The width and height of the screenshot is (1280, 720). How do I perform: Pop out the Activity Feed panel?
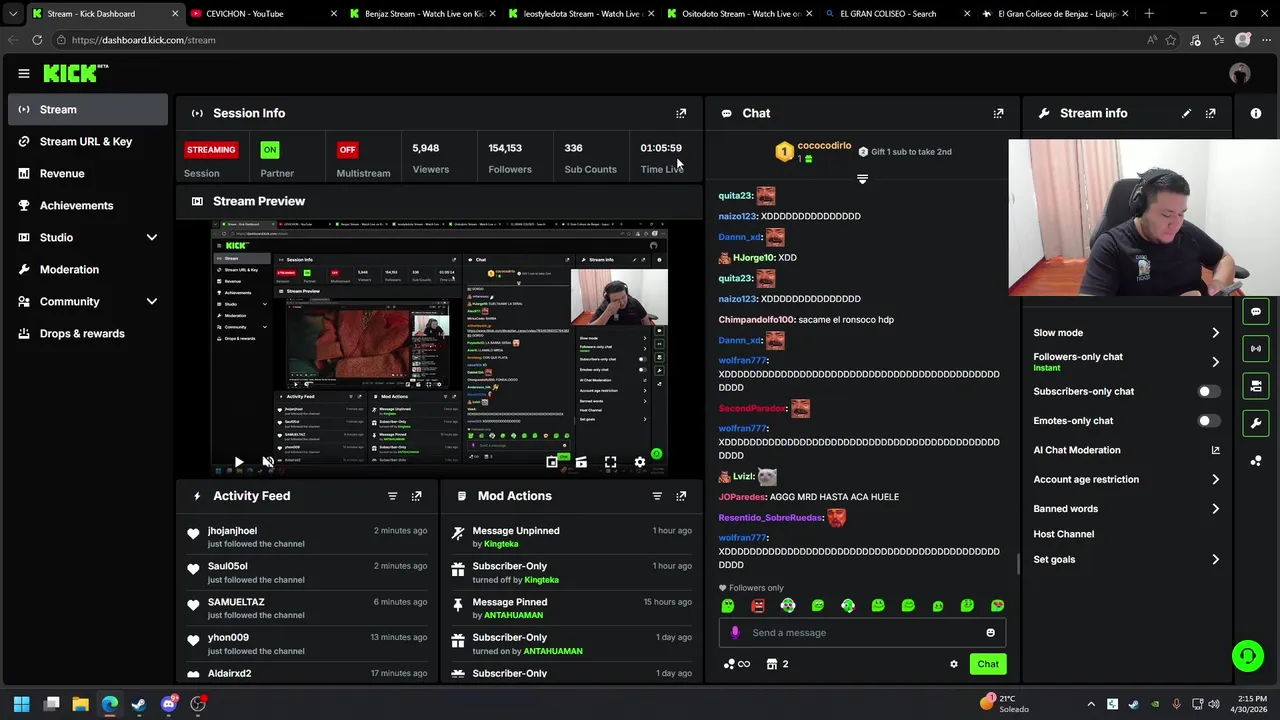[416, 496]
